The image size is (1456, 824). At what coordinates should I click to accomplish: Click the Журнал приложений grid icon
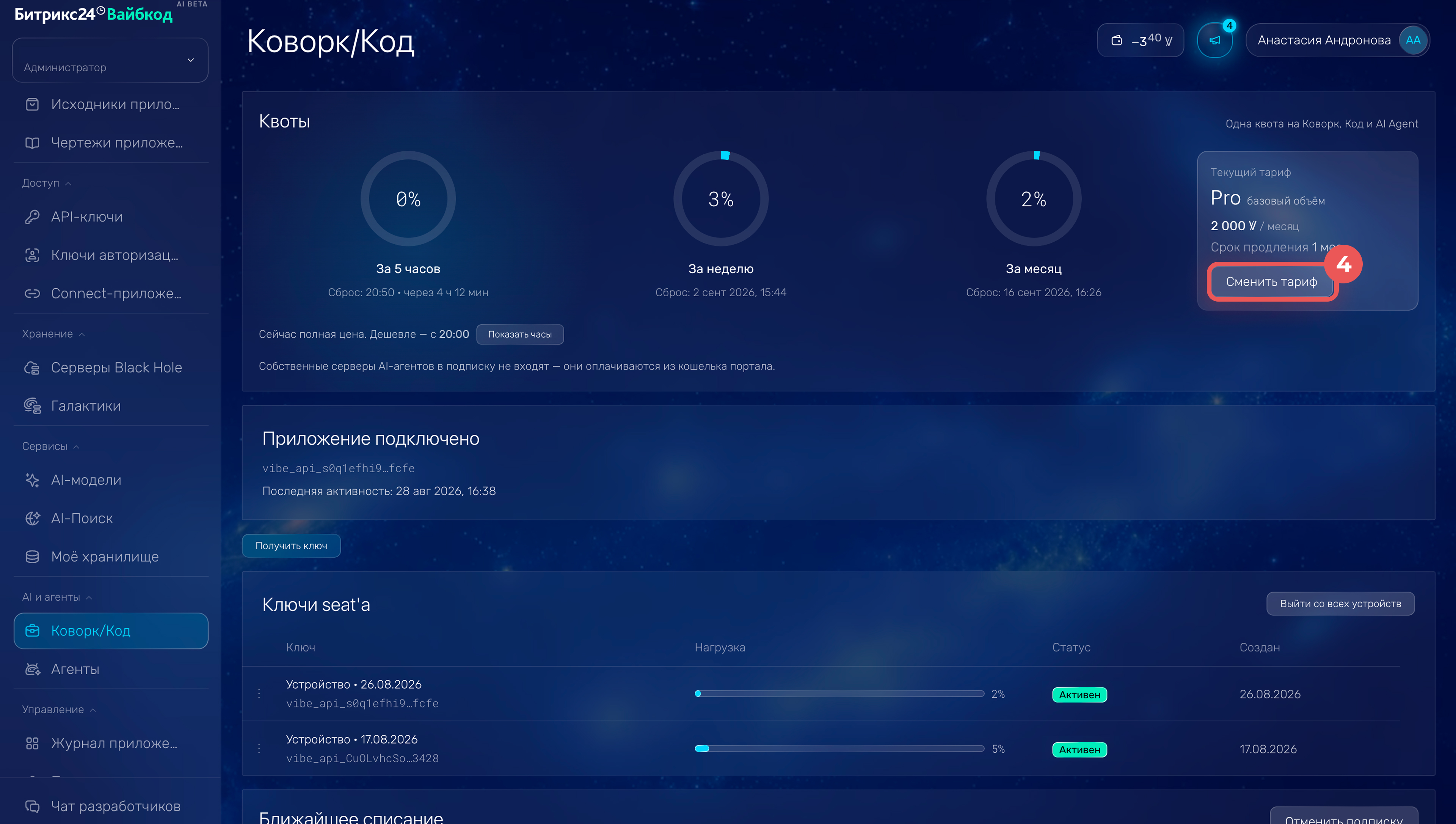32,743
